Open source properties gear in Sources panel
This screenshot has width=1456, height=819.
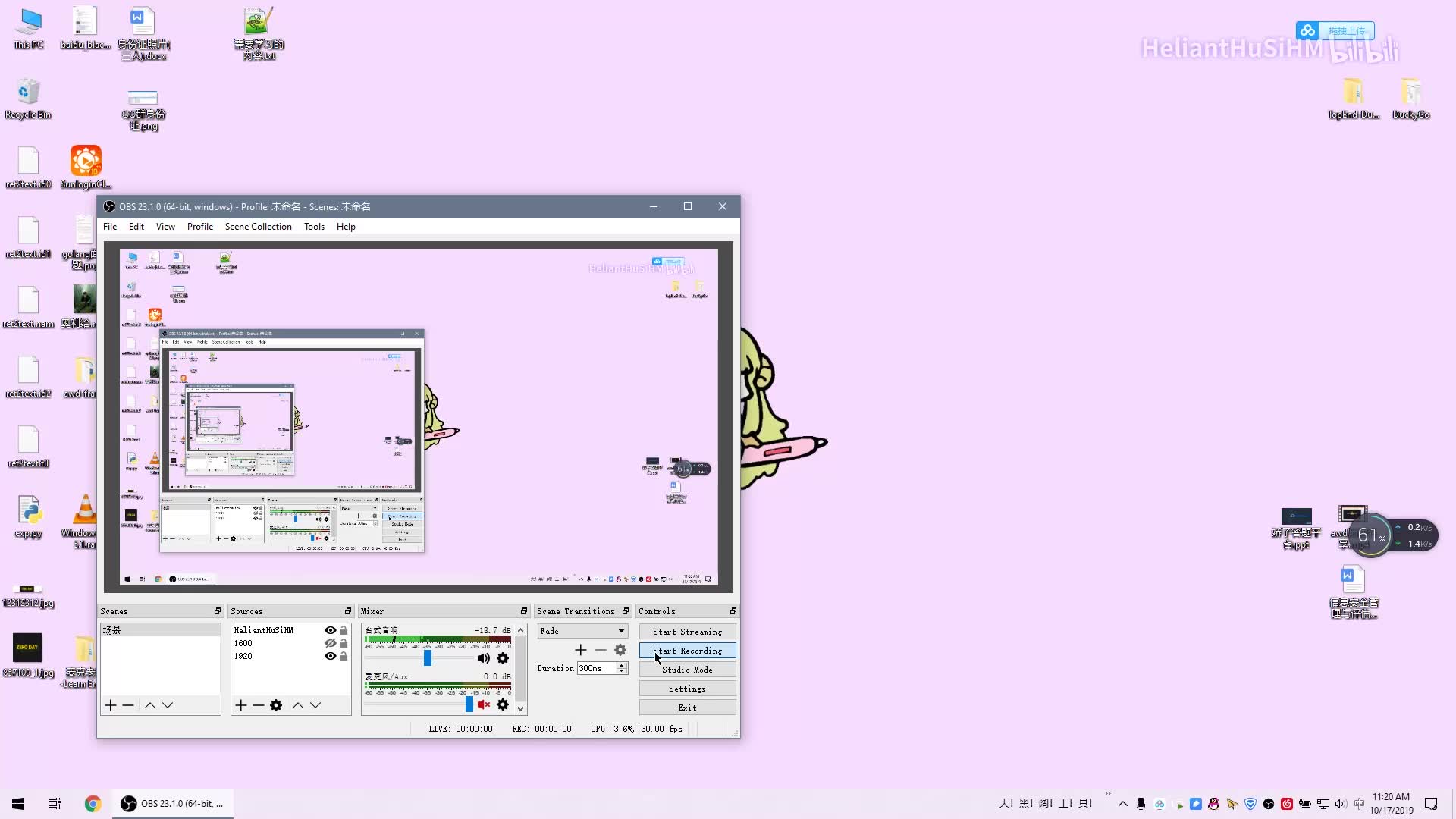276,705
